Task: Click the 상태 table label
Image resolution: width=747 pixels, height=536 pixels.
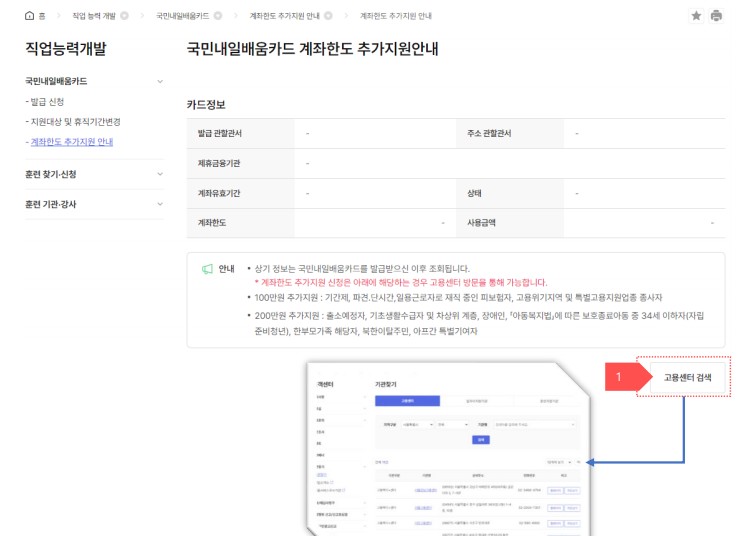Action: [474, 193]
